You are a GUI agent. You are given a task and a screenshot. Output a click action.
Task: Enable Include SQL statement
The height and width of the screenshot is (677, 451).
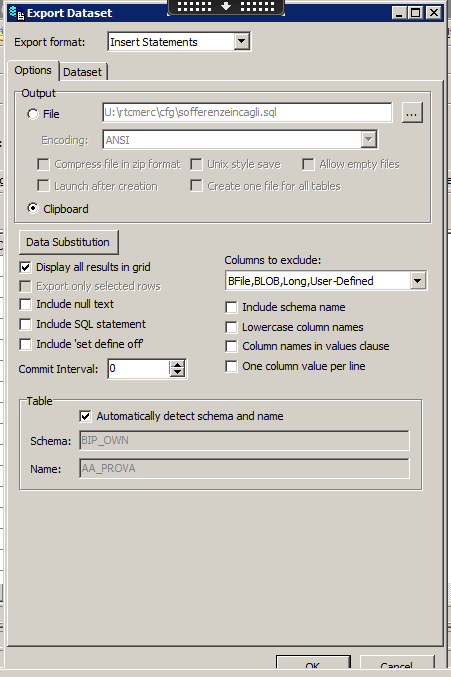[x=25, y=324]
